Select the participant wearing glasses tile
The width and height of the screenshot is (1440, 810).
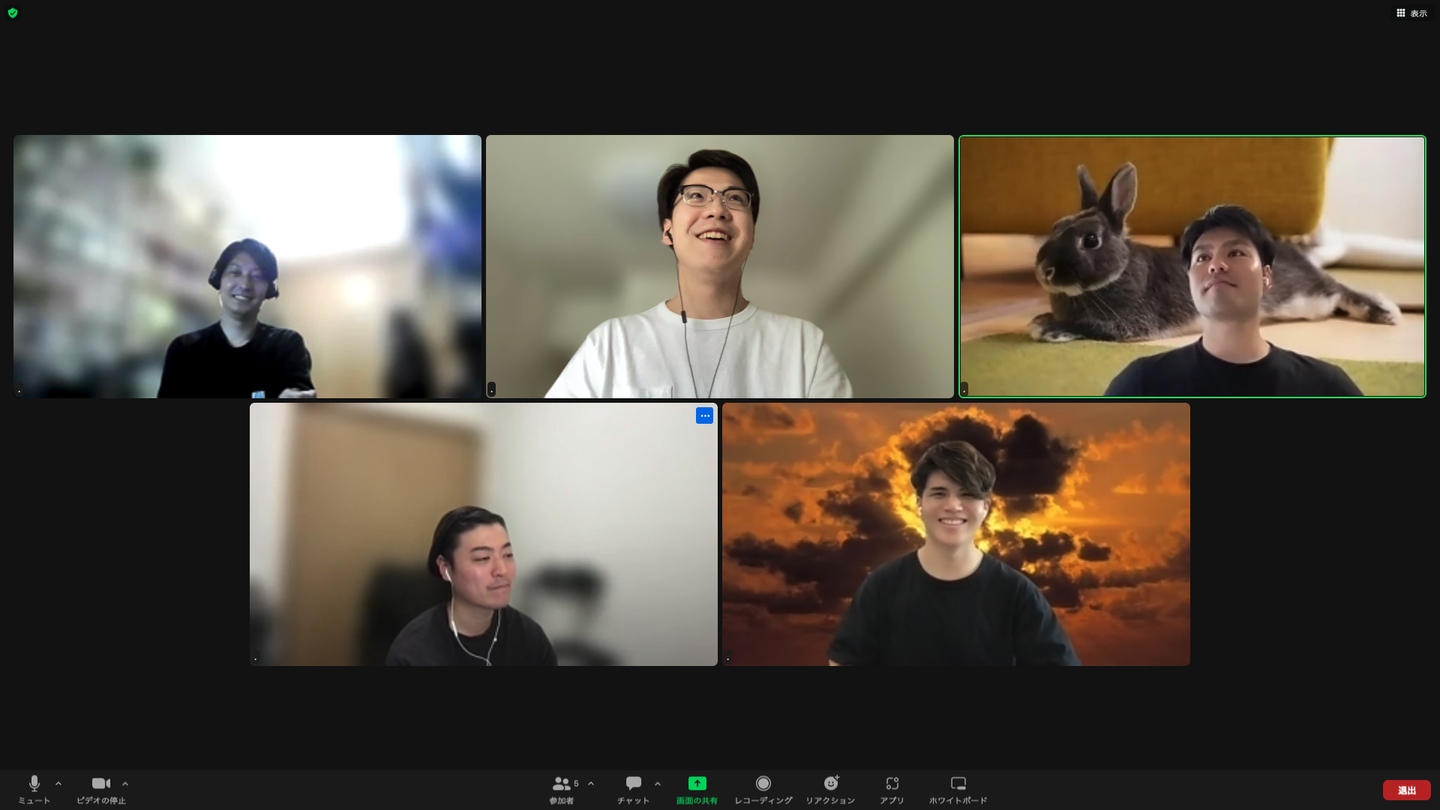pos(719,267)
